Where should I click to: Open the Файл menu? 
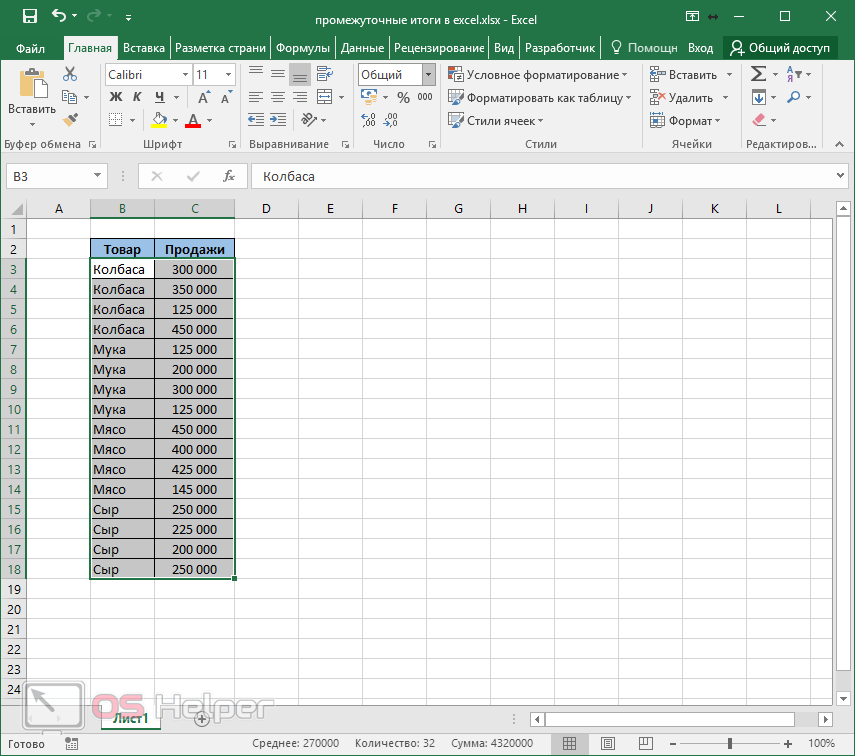(30, 49)
